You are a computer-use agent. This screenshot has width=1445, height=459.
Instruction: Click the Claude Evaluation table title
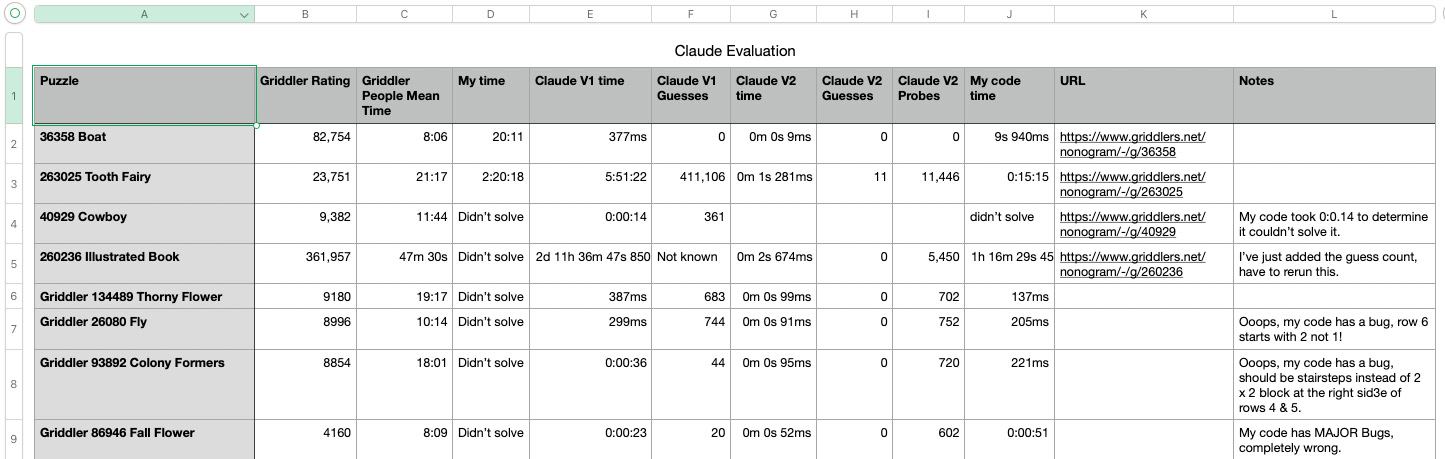pos(735,51)
